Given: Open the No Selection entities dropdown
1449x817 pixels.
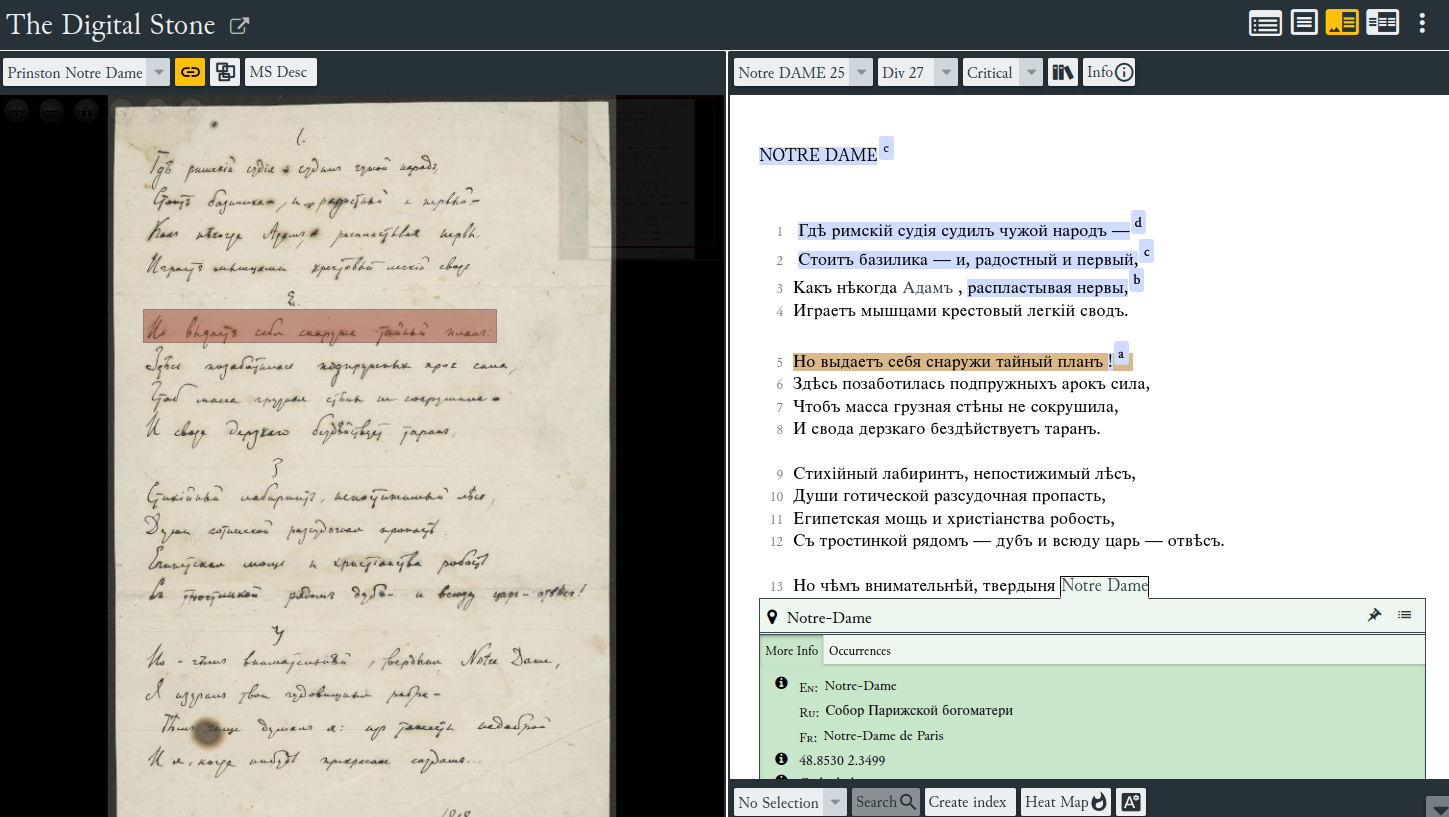Looking at the screenshot, I should 790,802.
